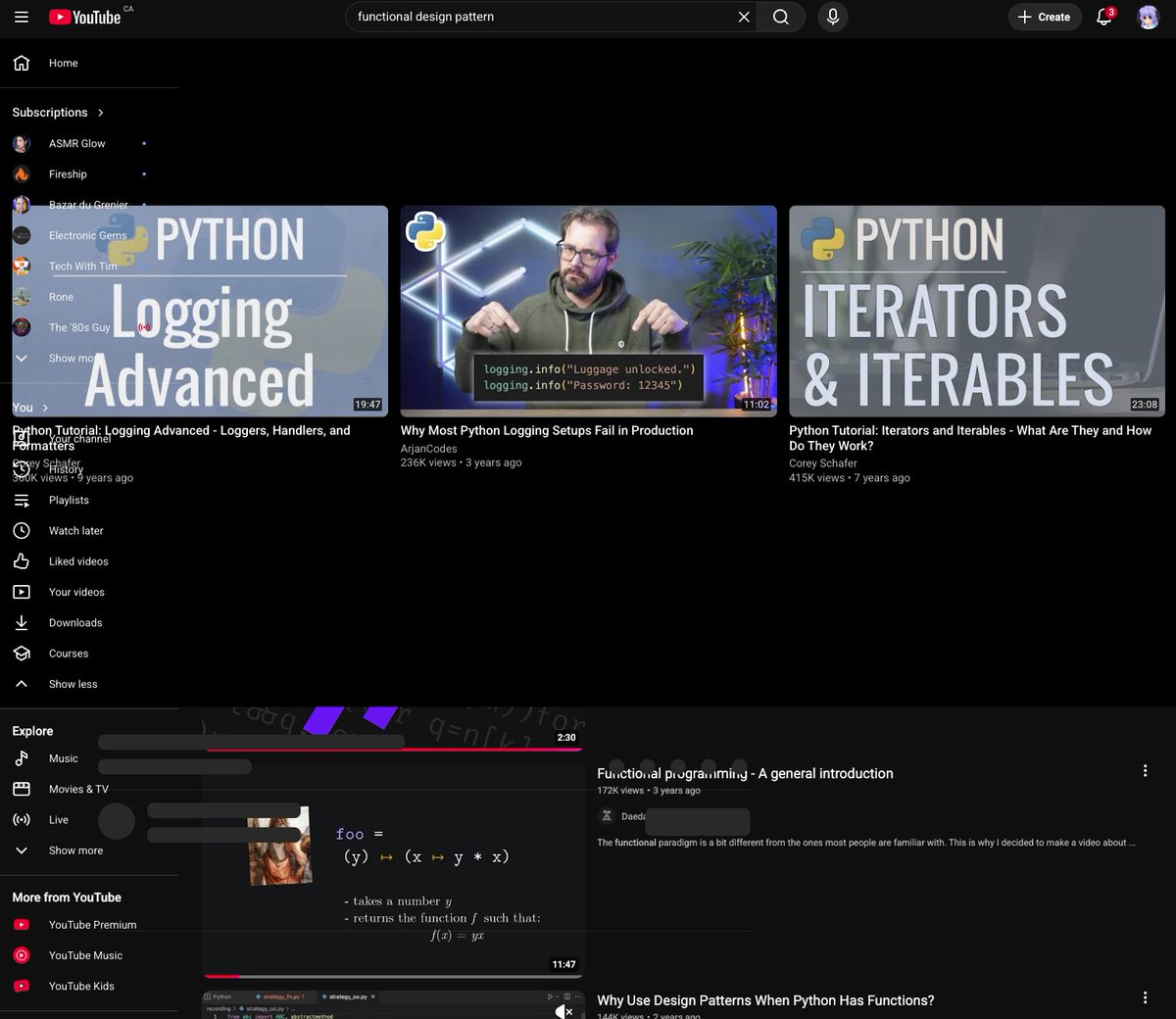1176x1019 pixels.
Task: Open Music under Explore
Action: click(x=89, y=758)
